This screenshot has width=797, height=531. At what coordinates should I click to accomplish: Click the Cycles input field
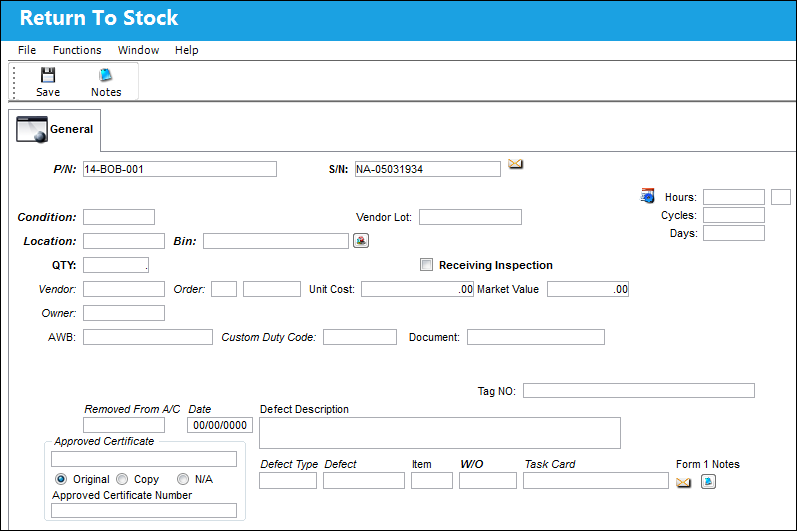point(734,215)
